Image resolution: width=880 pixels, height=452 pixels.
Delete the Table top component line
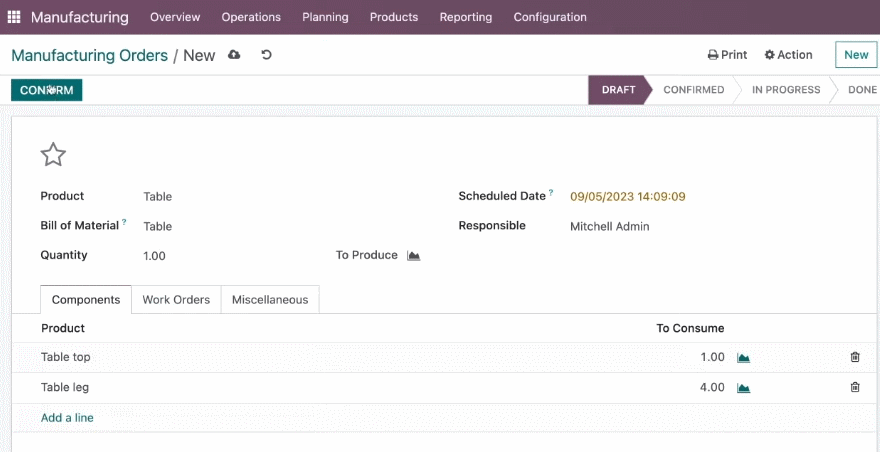click(855, 357)
